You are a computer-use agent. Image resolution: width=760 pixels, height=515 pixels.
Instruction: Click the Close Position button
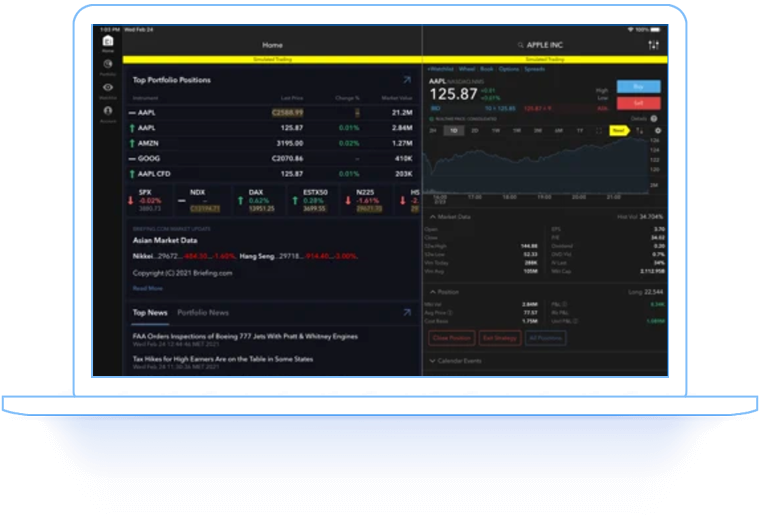(x=451, y=338)
